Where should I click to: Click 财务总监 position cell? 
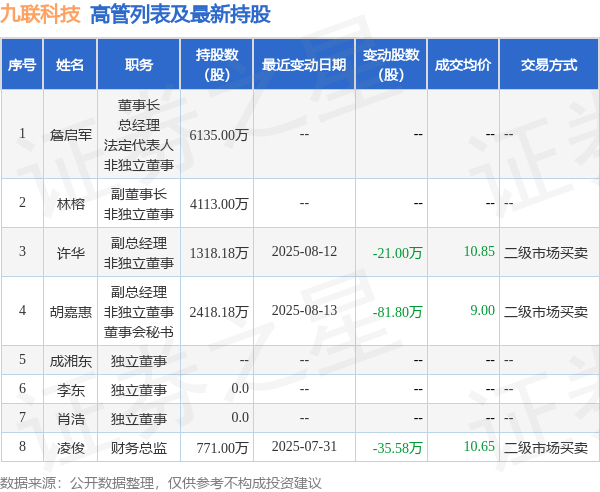pyautogui.click(x=139, y=448)
